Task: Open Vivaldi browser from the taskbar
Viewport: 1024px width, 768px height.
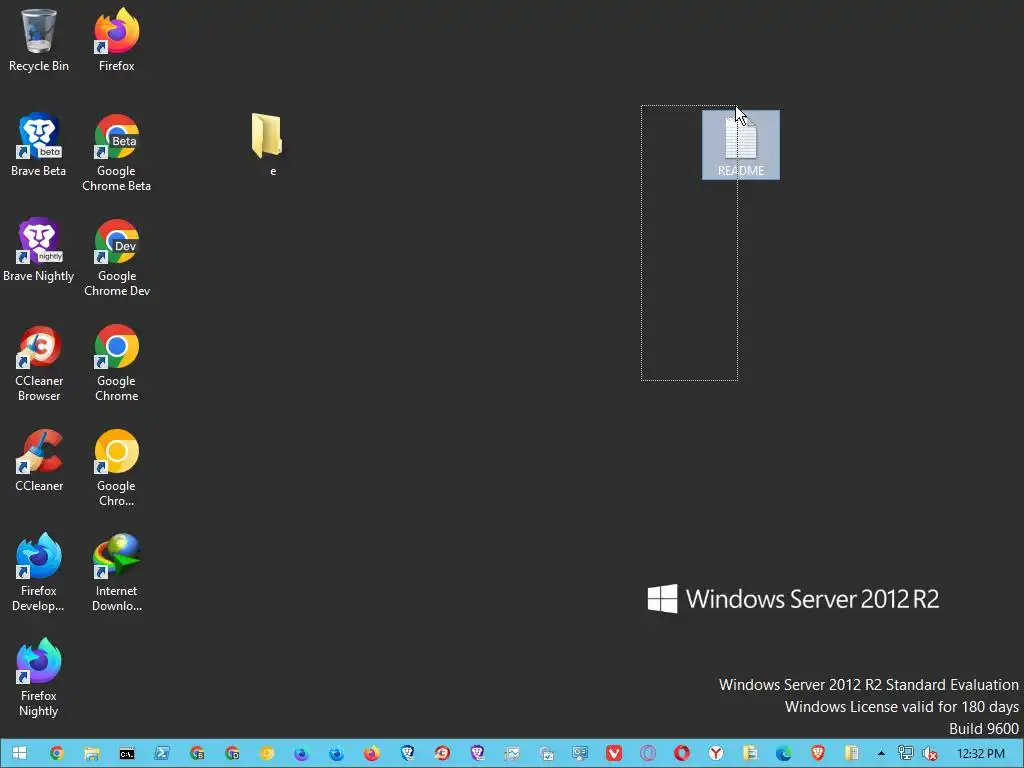Action: 614,753
